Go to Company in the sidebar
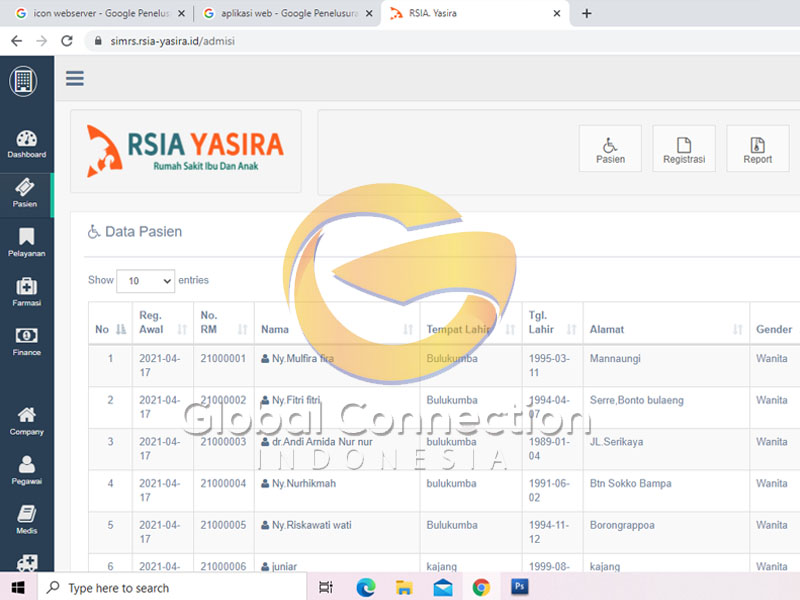The width and height of the screenshot is (800, 600). 26,420
